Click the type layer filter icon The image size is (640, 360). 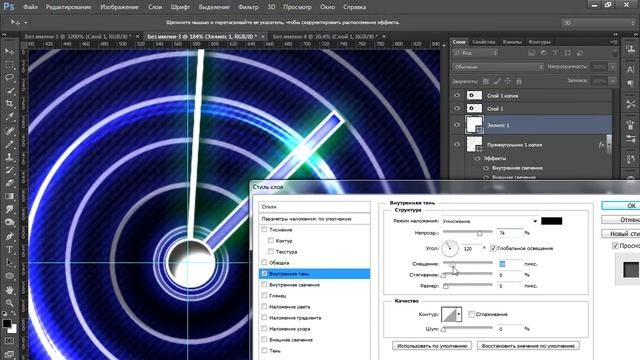pyautogui.click(x=556, y=53)
